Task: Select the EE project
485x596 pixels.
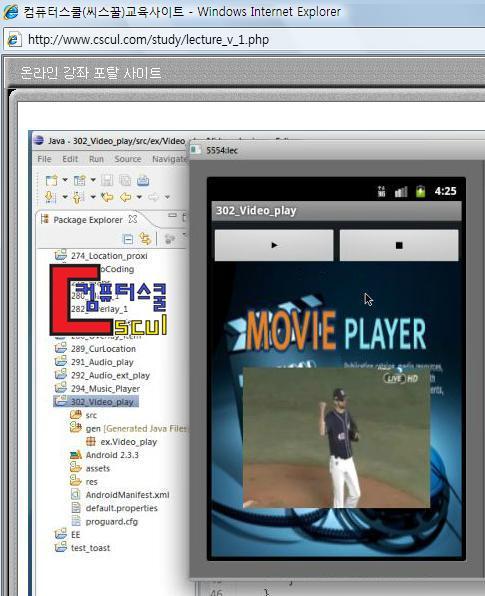Action: 76,535
